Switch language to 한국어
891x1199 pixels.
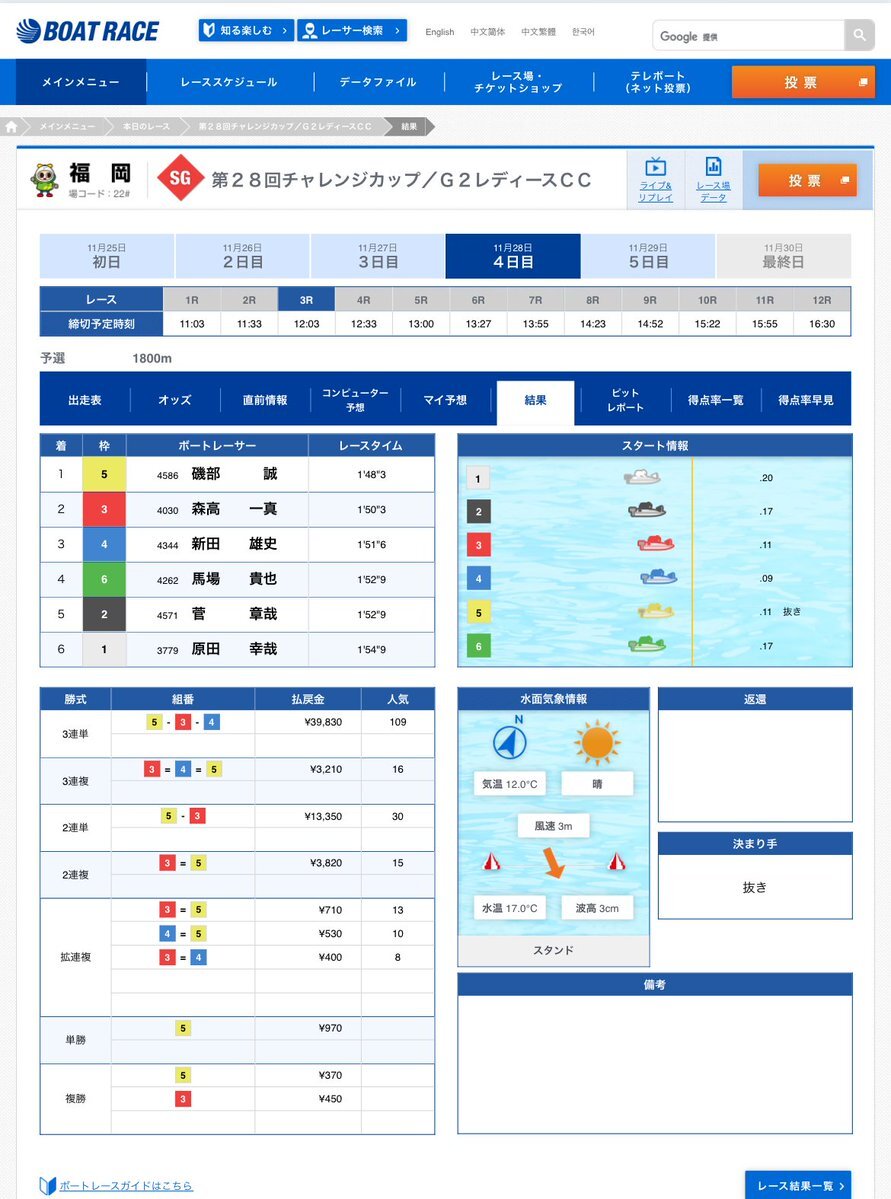pos(584,32)
